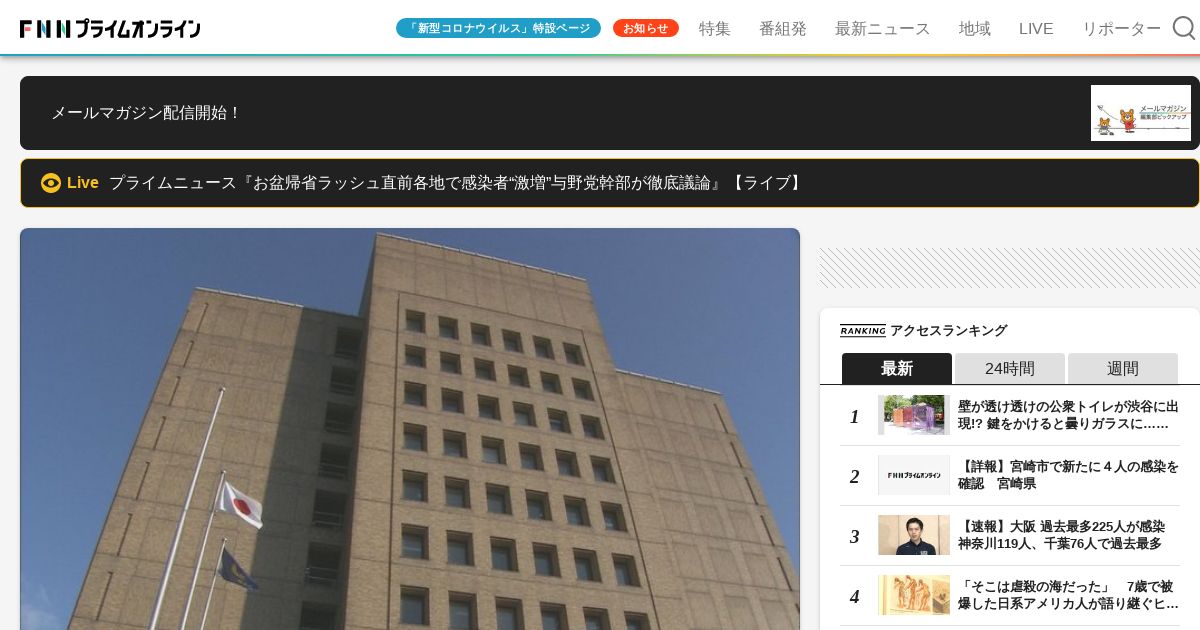Open the search magnifier icon

click(1184, 28)
